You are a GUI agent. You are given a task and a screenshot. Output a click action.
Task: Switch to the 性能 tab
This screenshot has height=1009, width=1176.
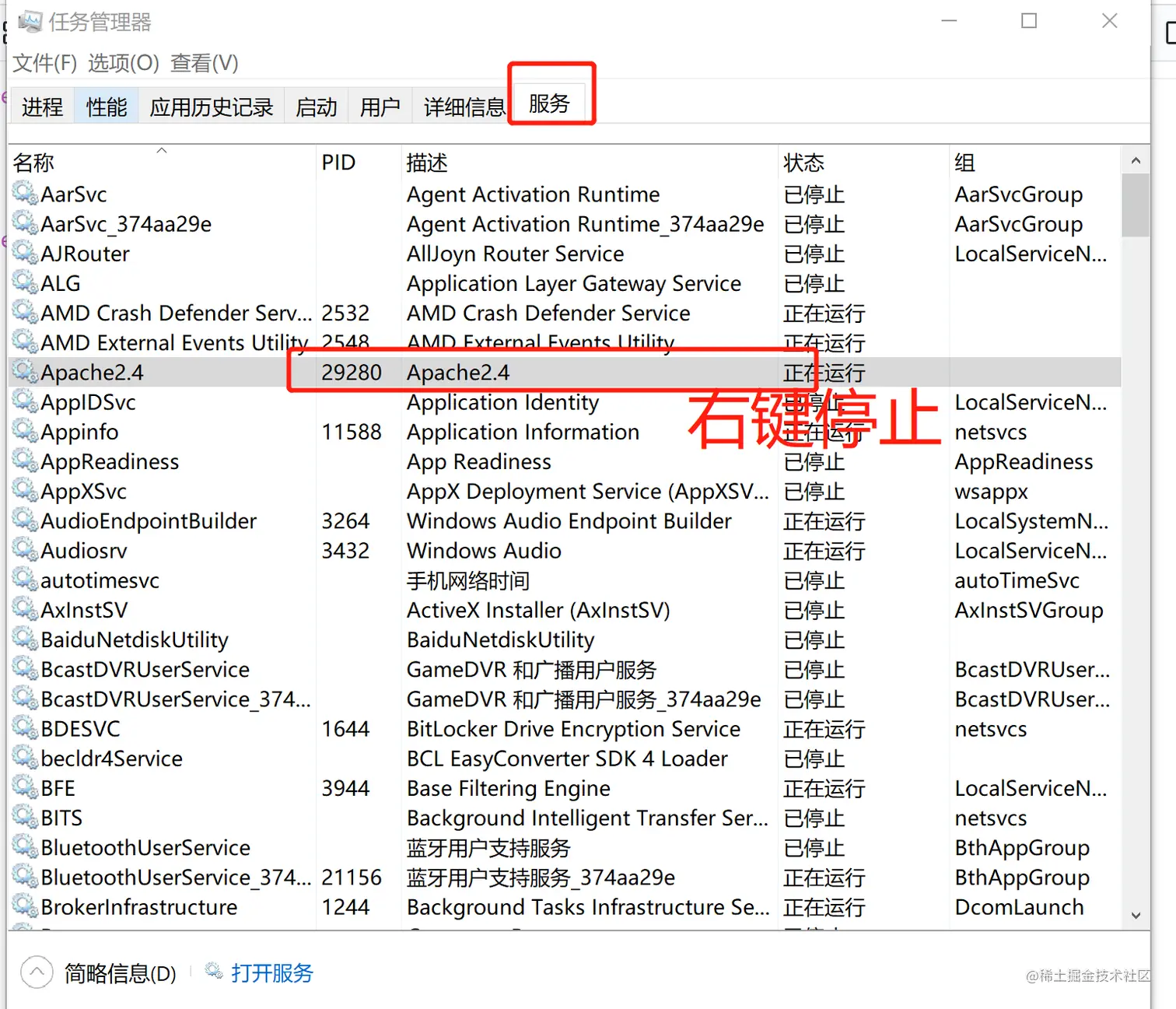107,107
